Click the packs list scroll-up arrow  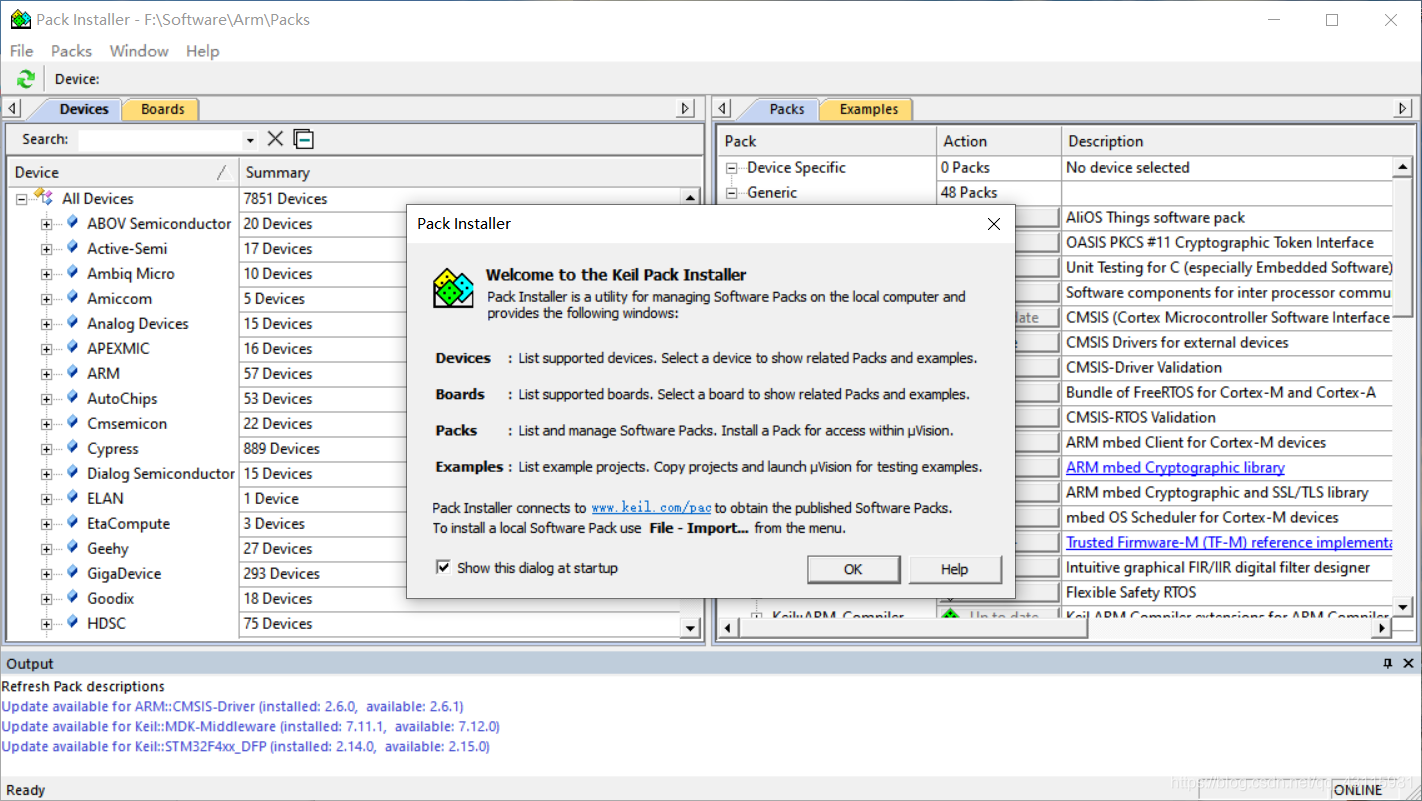click(1403, 168)
